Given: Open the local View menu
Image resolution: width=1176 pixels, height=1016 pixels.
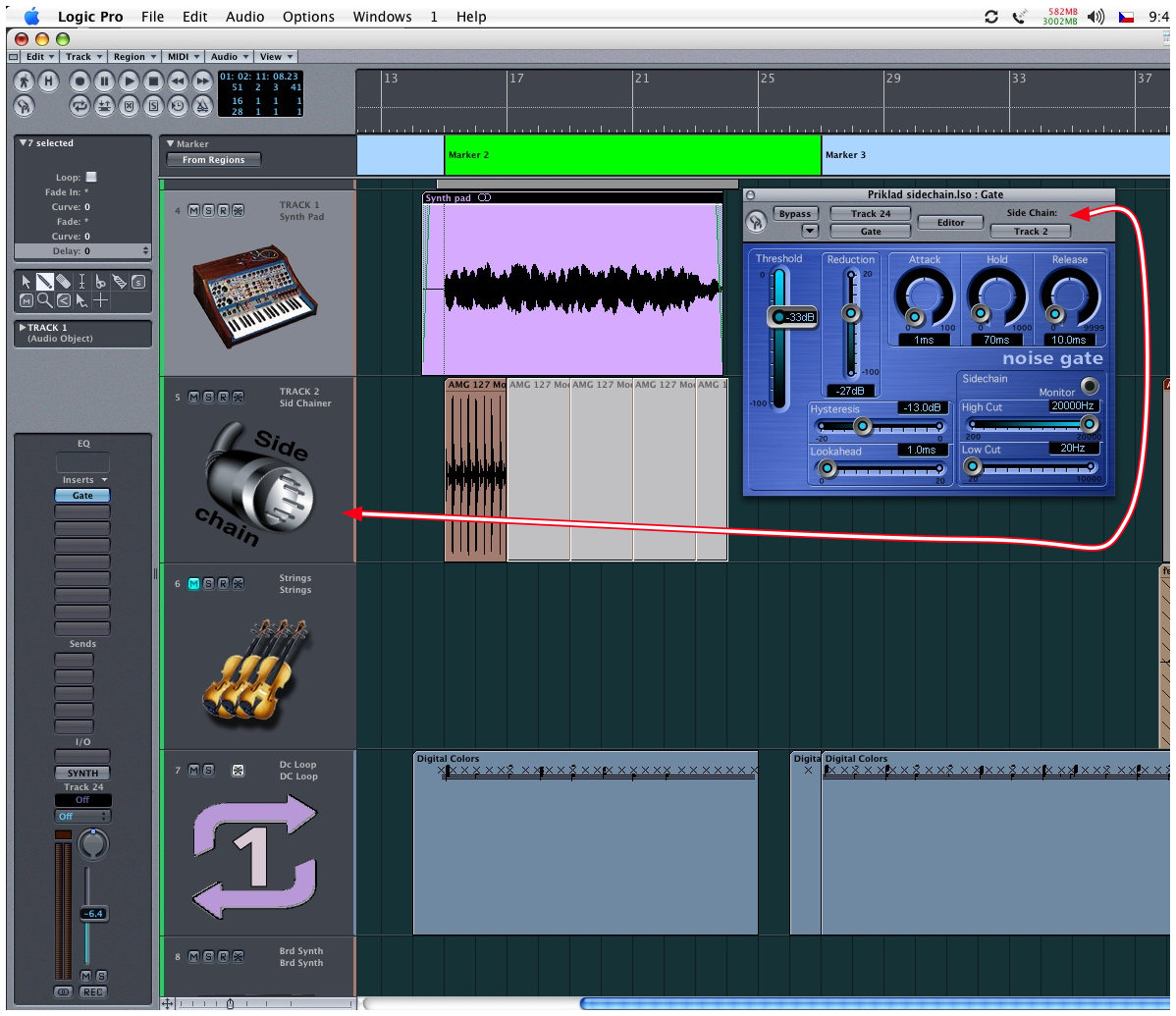Looking at the screenshot, I should [276, 57].
